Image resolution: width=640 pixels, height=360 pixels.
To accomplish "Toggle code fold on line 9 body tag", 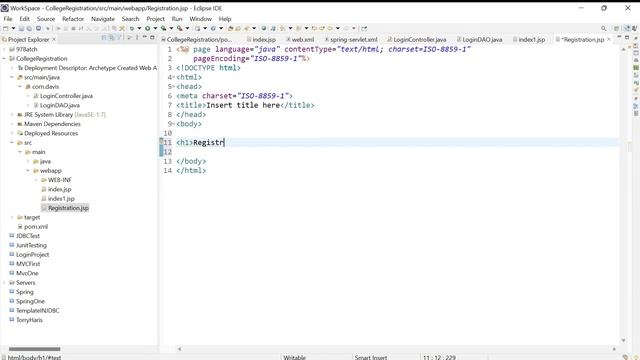I will pyautogui.click(x=174, y=124).
